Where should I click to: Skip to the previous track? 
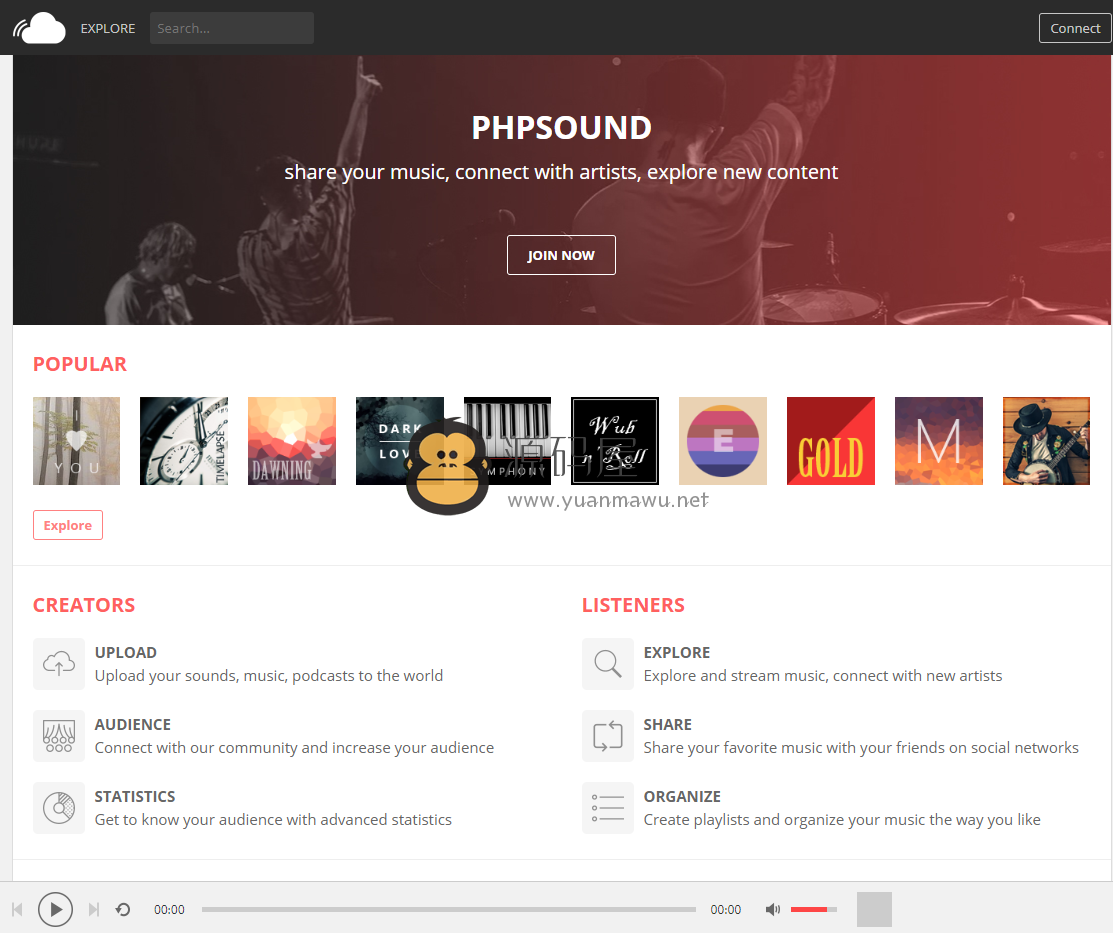pyautogui.click(x=18, y=910)
